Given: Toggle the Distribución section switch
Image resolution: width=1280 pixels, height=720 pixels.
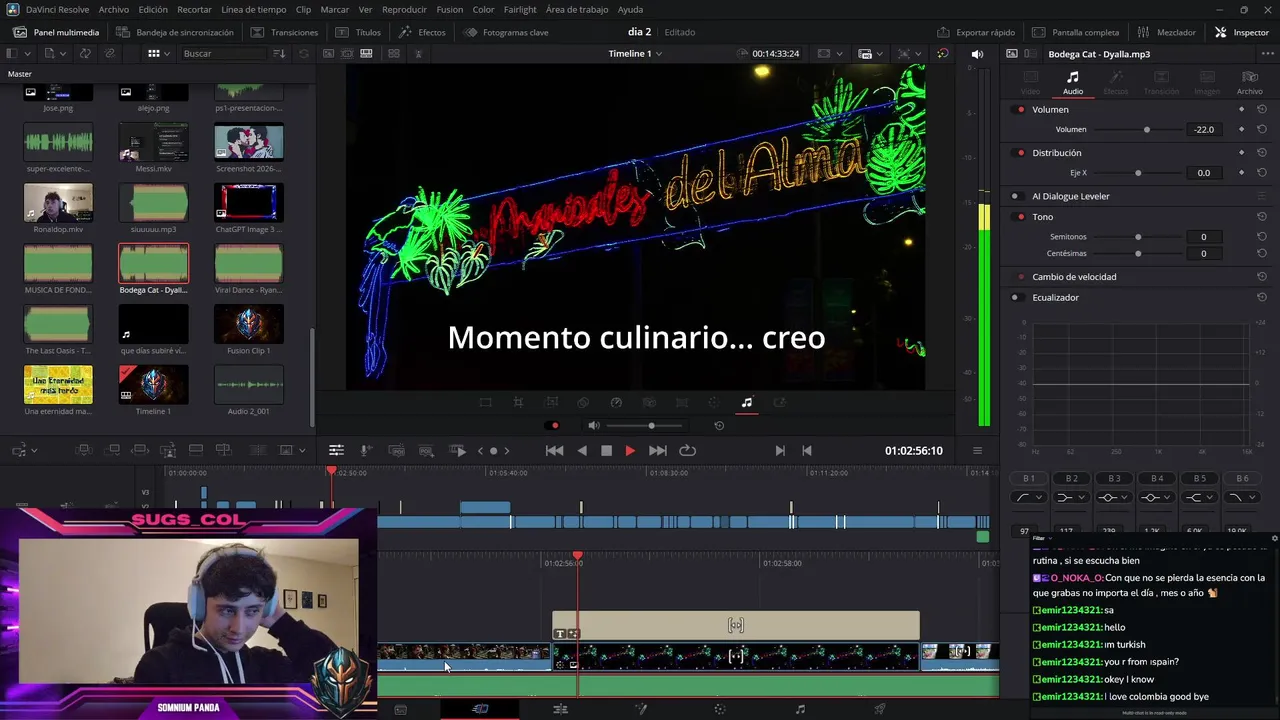Looking at the screenshot, I should click(x=1020, y=153).
